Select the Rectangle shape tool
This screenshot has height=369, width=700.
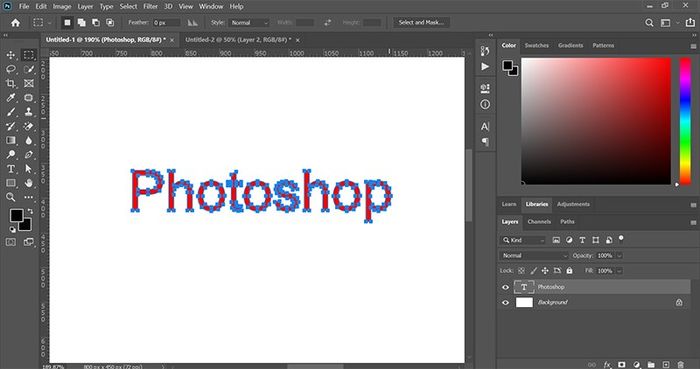(11, 183)
